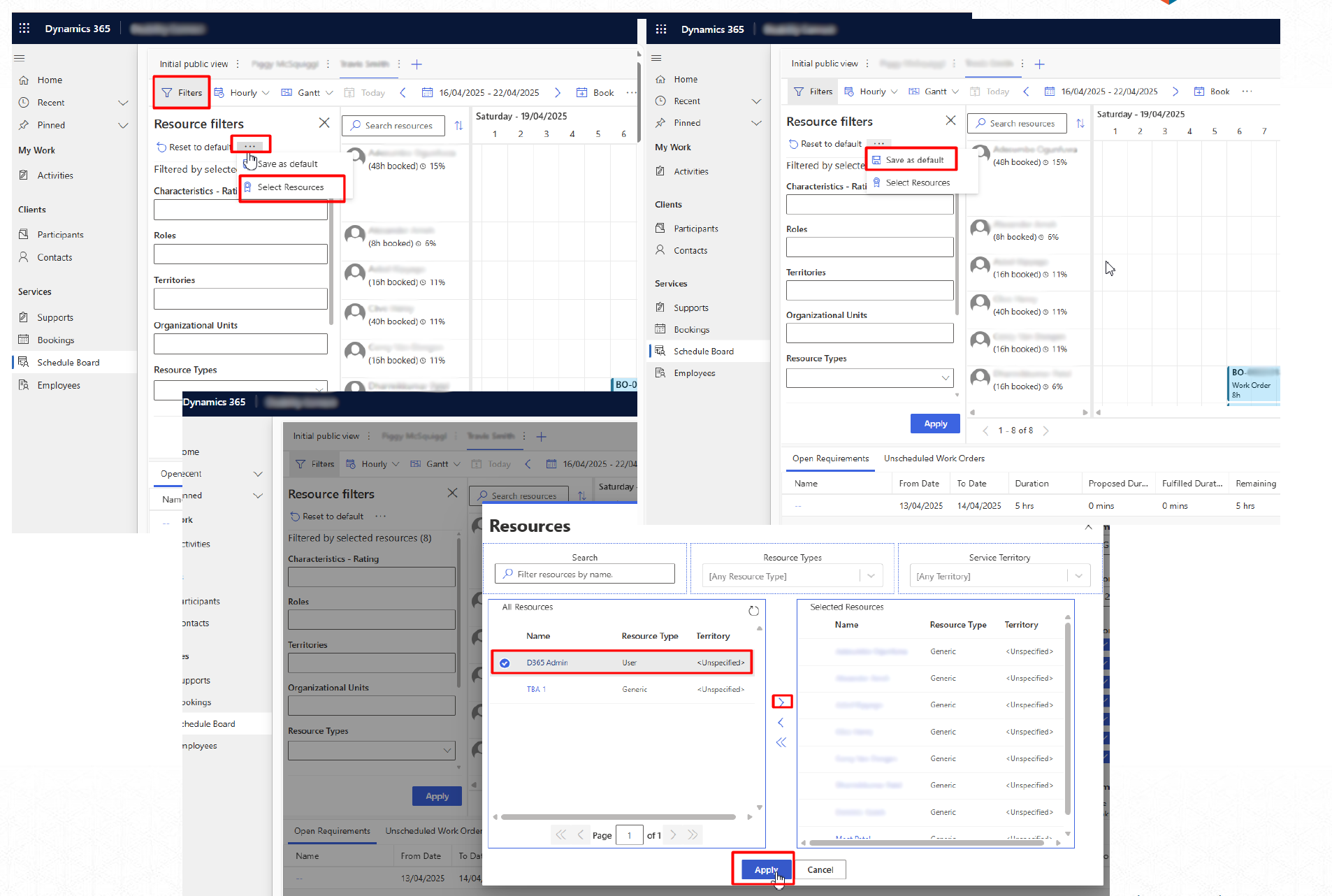Click Cancel in the Resources dialog
The image size is (1332, 896).
click(820, 869)
